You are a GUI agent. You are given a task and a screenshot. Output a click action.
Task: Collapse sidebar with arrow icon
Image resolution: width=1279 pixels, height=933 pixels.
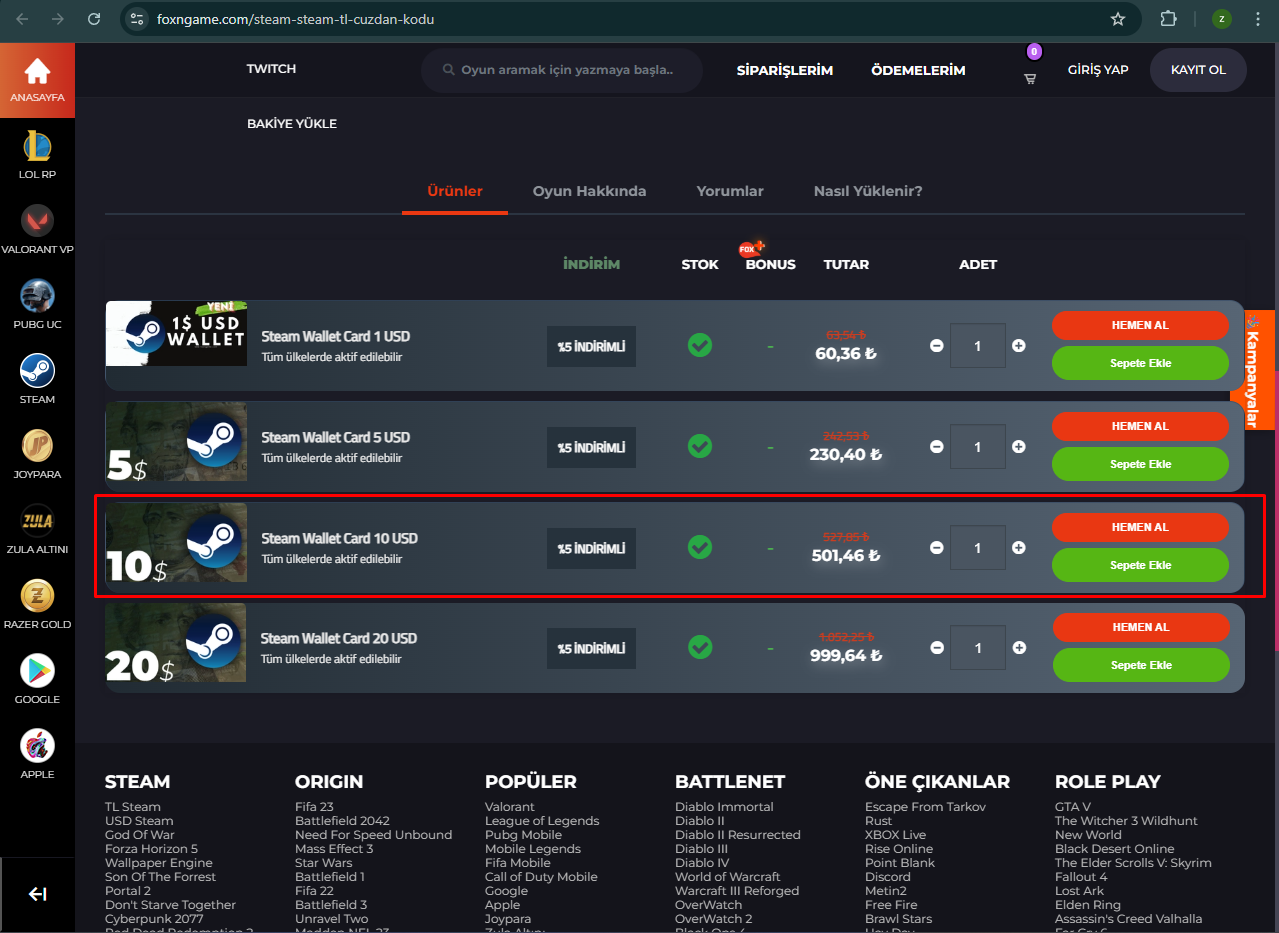(x=37, y=894)
